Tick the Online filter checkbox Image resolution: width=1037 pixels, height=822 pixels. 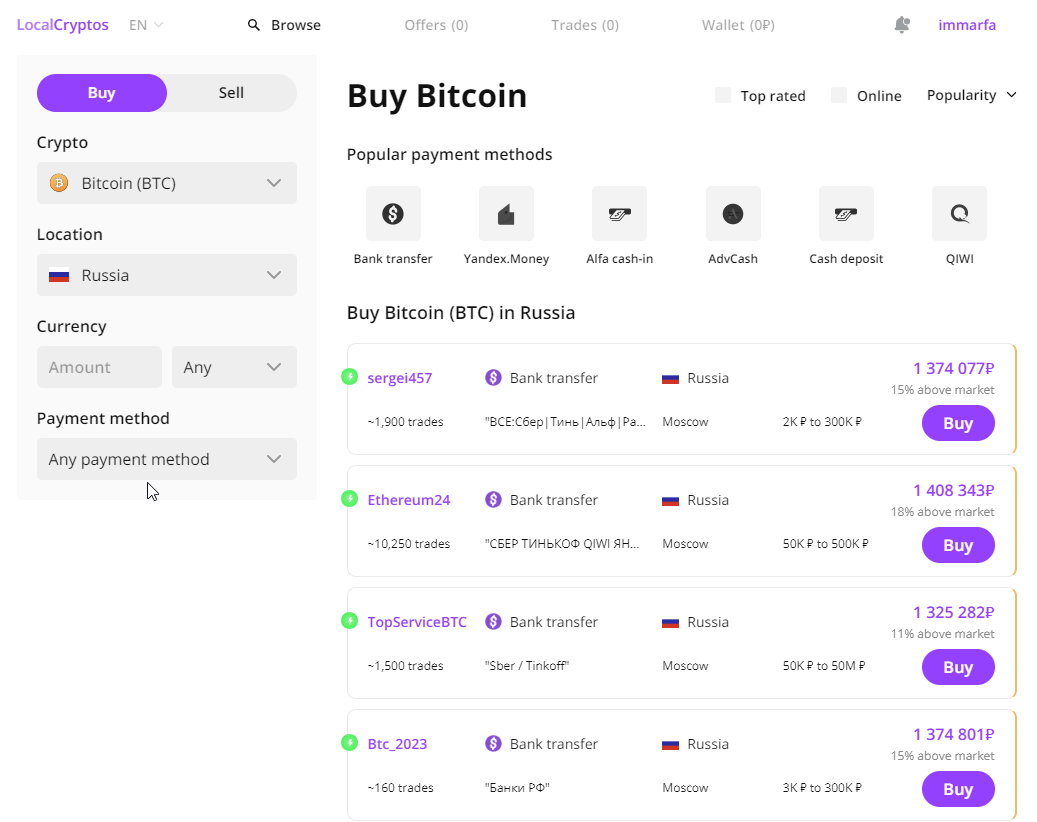839,95
